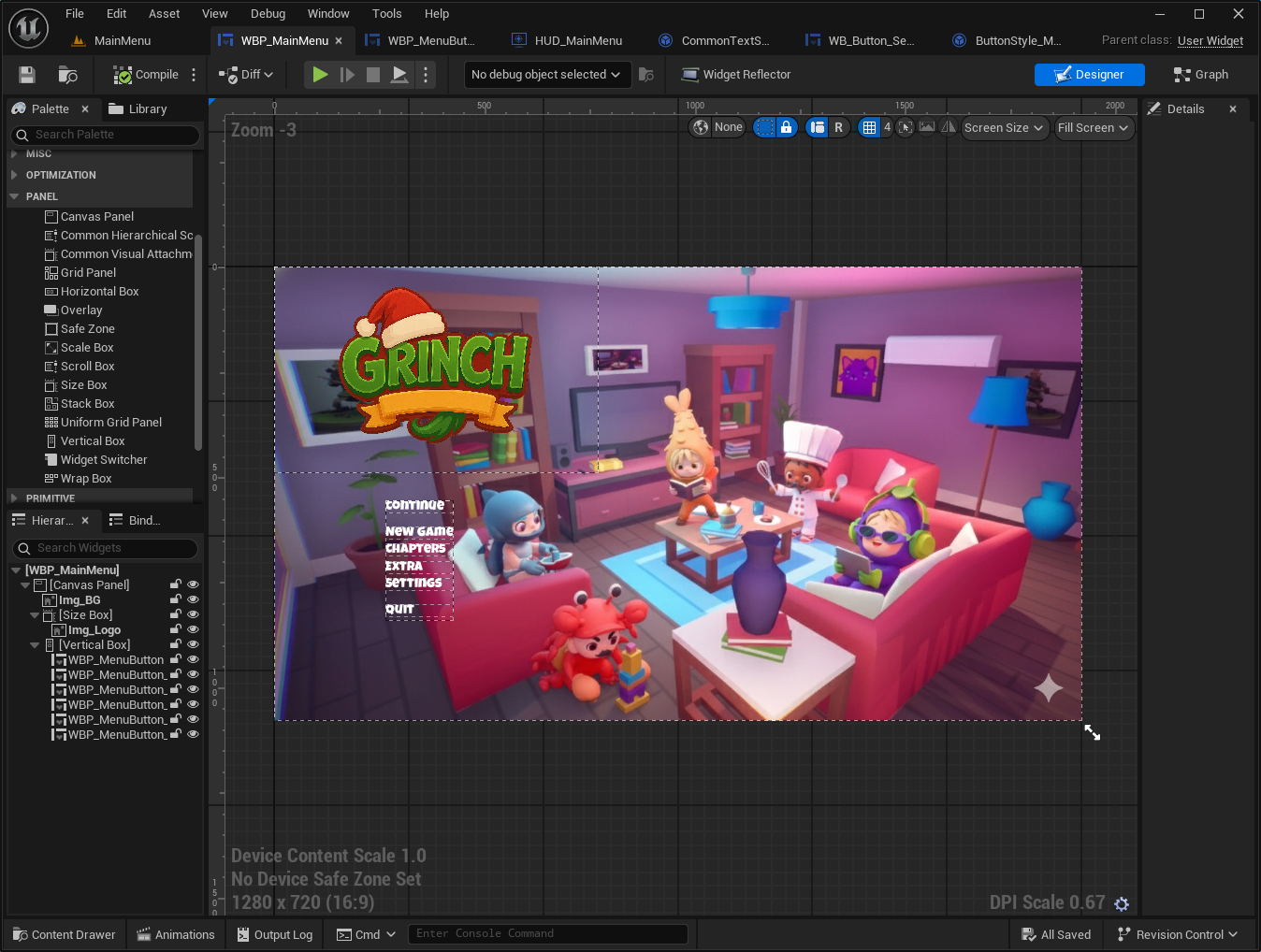Toggle grid snapping in designer toolbar
This screenshot has height=952, width=1261.
coord(869,127)
